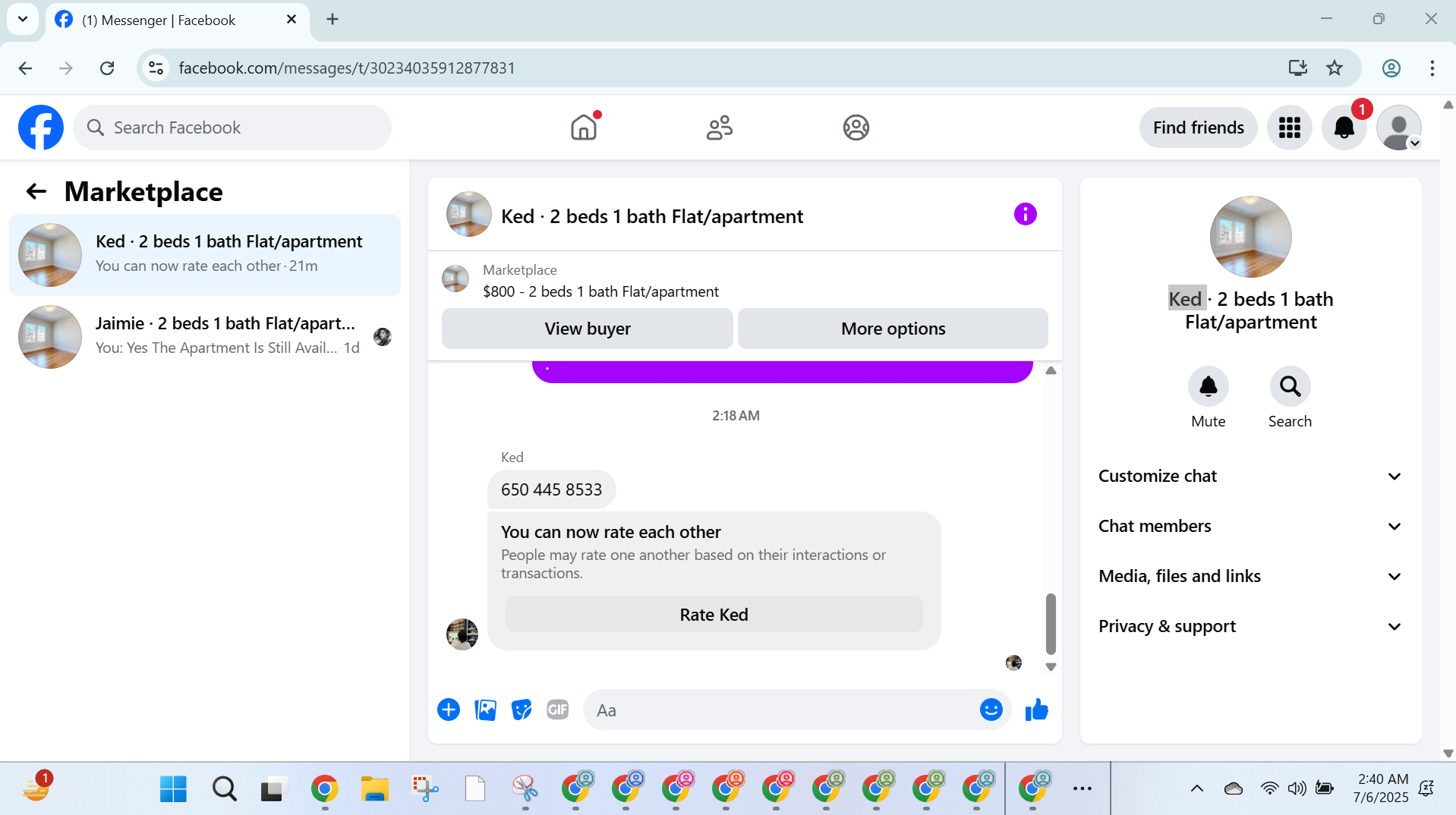Click the chat scrollbar thumb
Screen dimensions: 1456x815
[x=1051, y=624]
